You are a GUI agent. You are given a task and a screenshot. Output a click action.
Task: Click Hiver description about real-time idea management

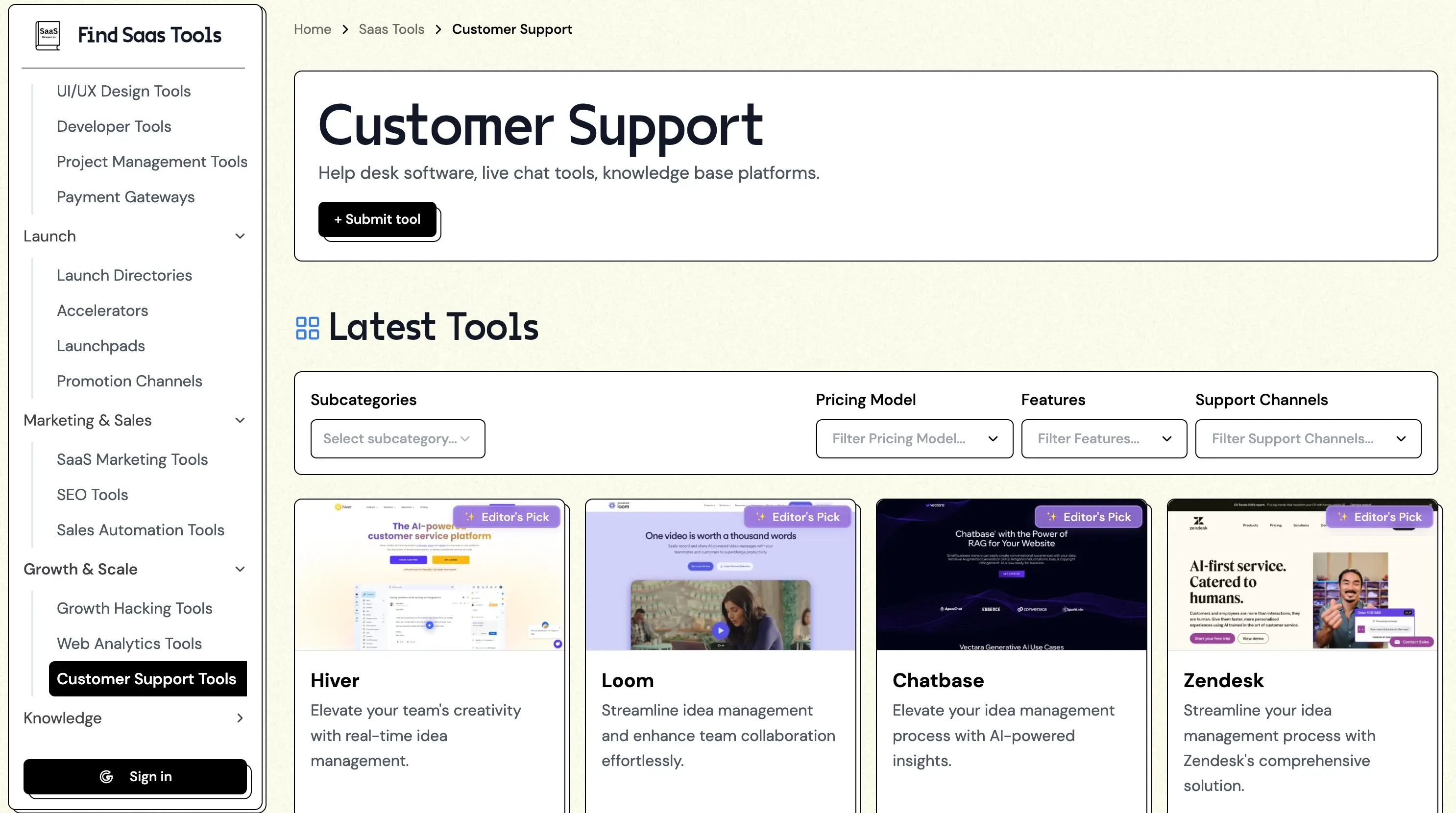(x=416, y=736)
